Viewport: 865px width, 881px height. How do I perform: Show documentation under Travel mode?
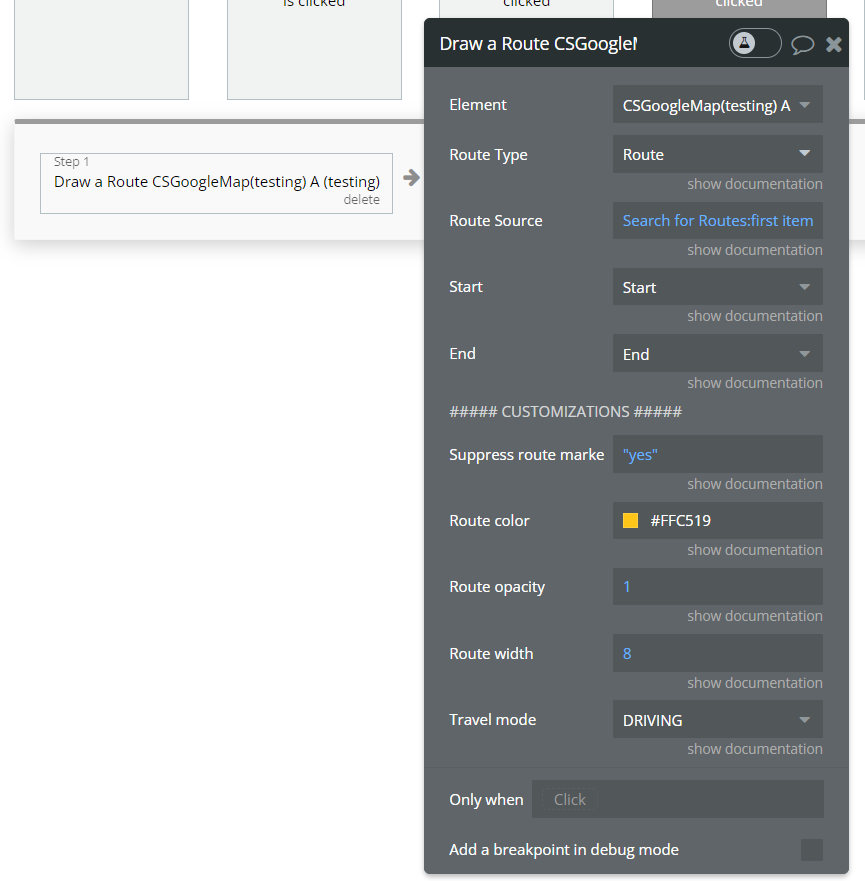click(x=754, y=750)
